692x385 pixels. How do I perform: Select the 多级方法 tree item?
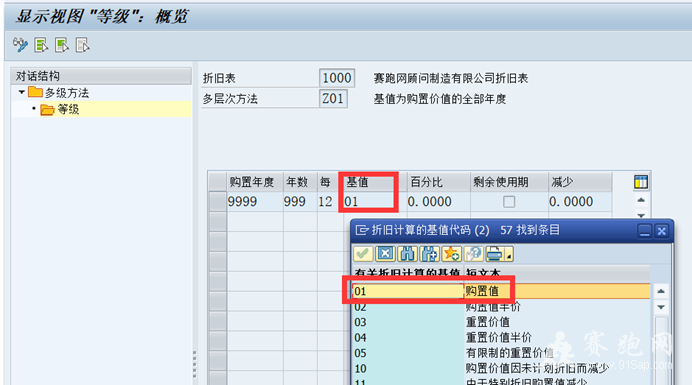67,93
